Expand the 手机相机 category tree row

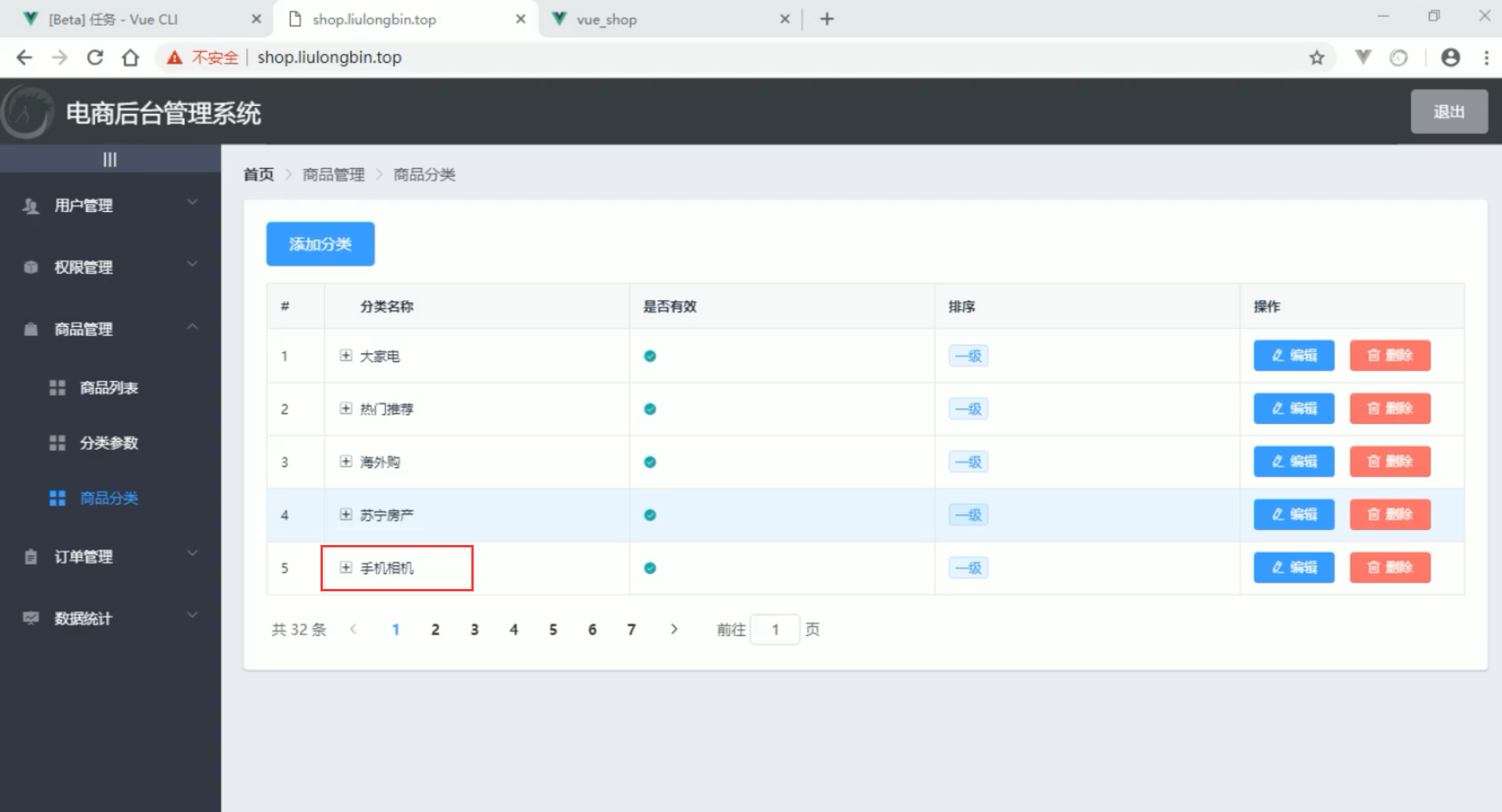346,568
